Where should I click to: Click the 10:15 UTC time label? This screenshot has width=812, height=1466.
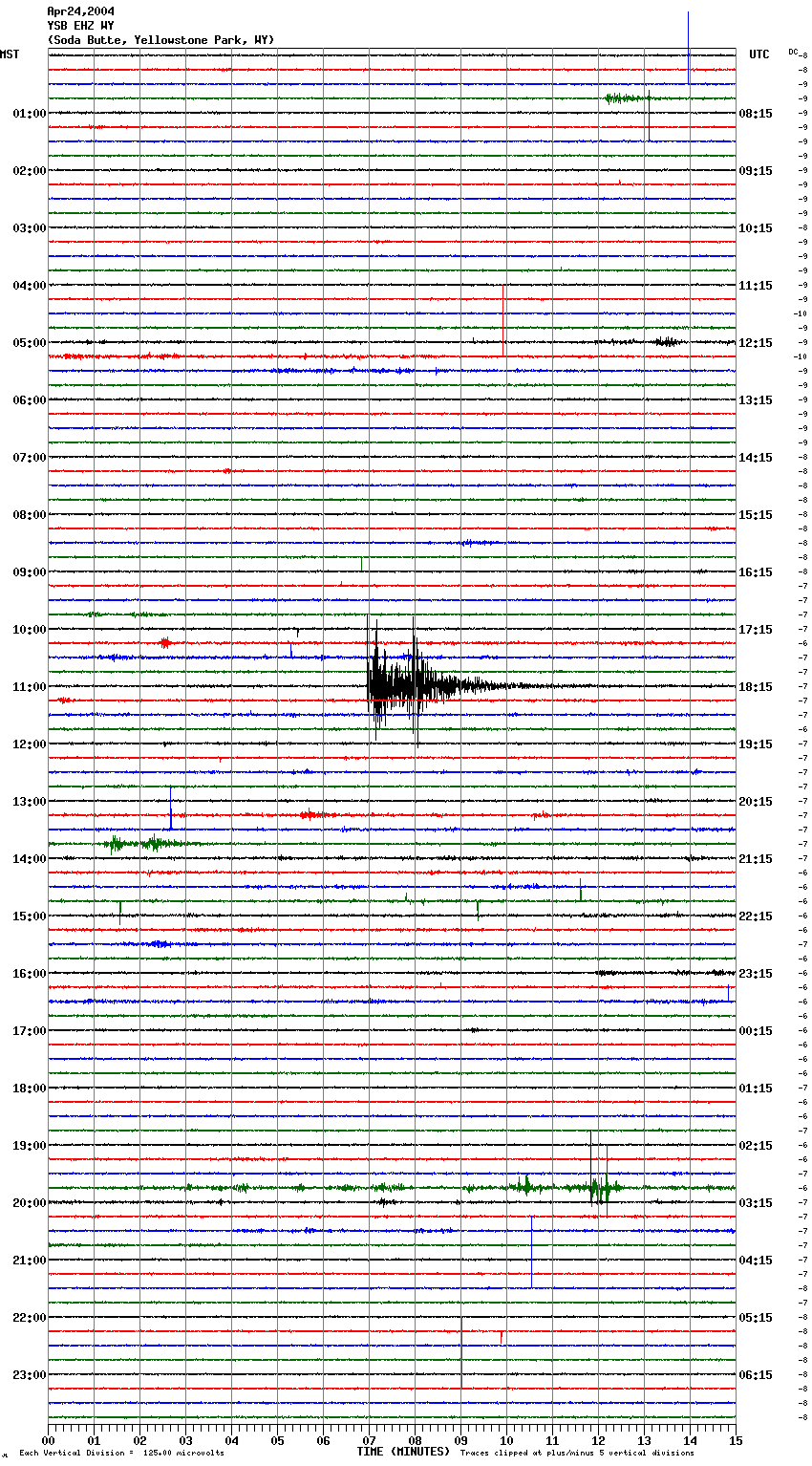click(x=756, y=228)
